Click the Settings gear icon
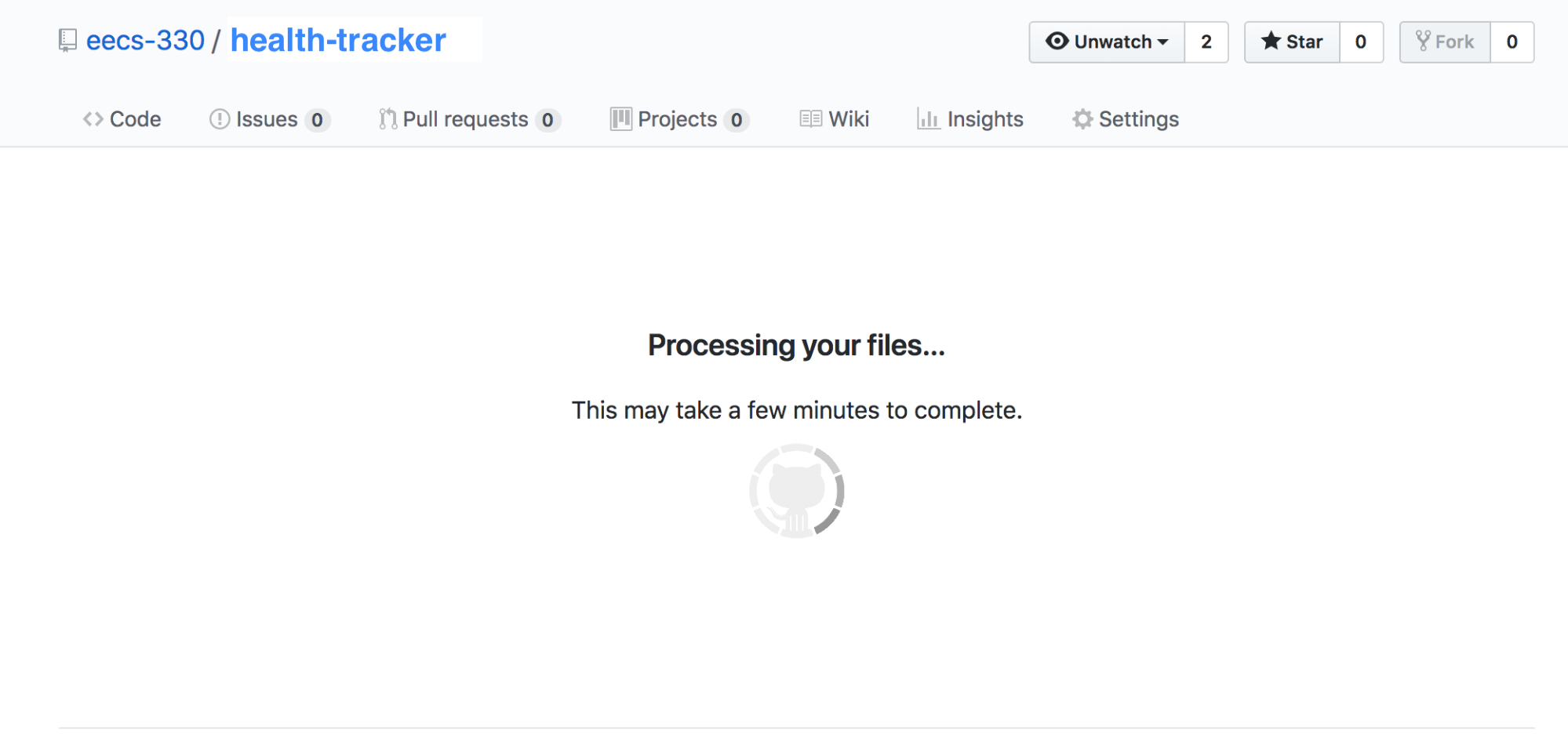Image resolution: width=1568 pixels, height=752 pixels. 1082,119
